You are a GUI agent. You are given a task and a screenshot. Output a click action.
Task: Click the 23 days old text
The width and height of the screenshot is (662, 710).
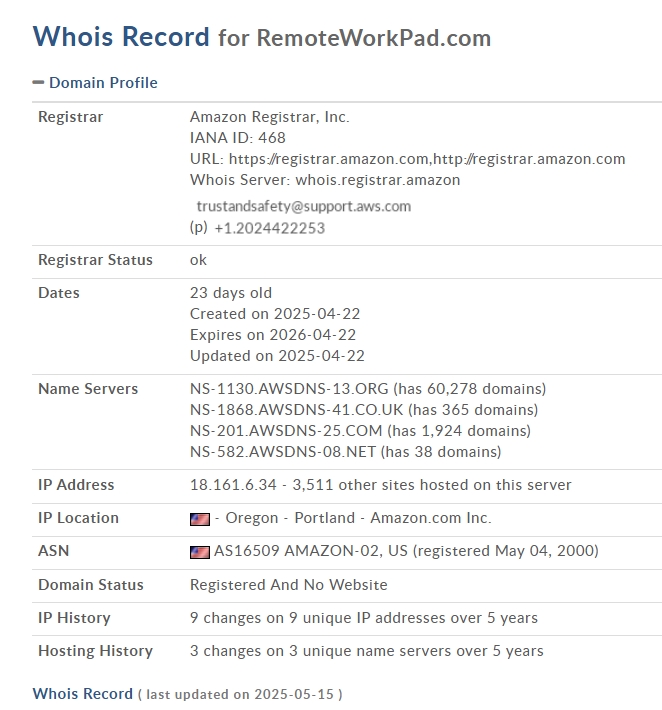click(231, 293)
